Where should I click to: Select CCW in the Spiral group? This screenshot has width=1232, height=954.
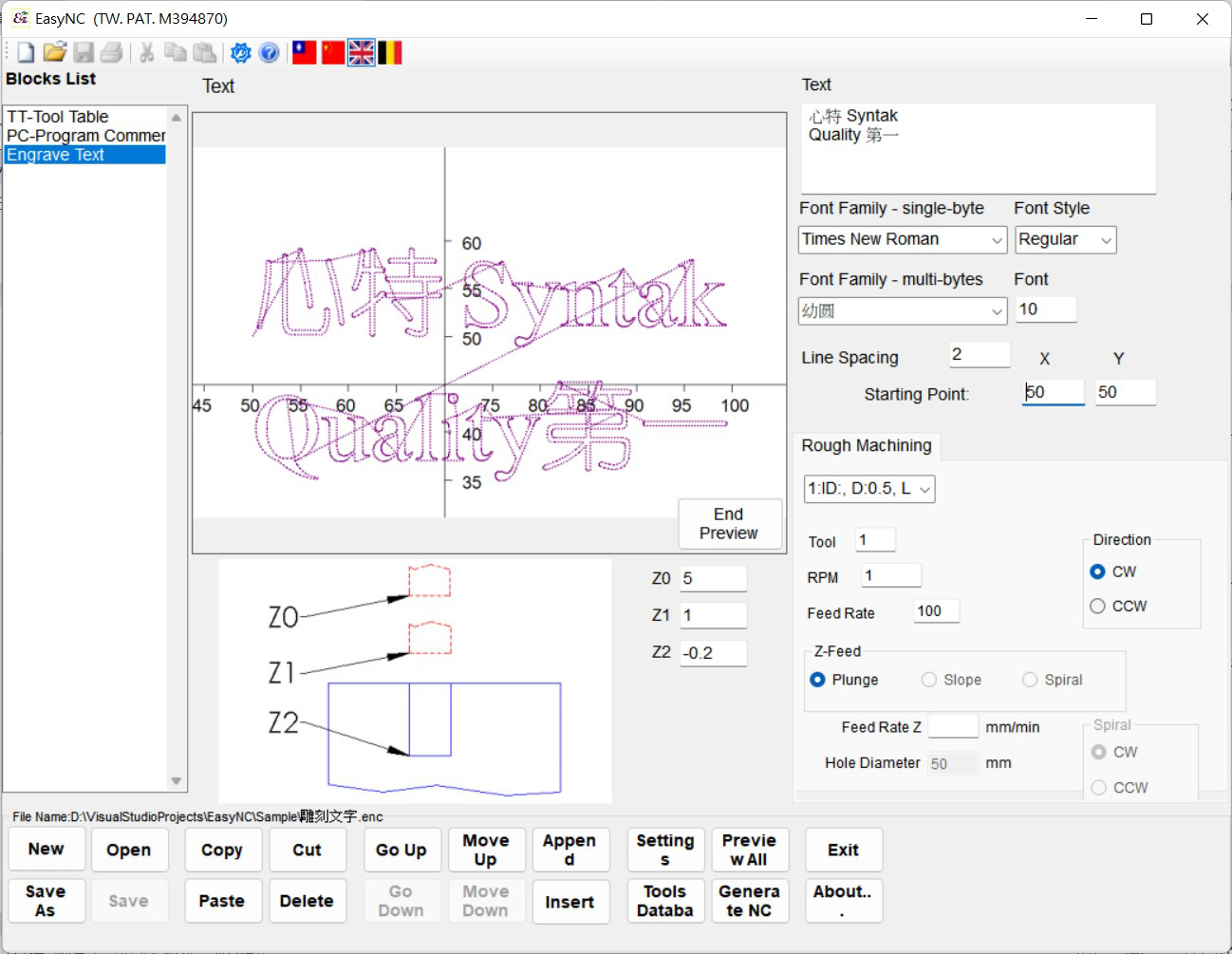pos(1119,788)
